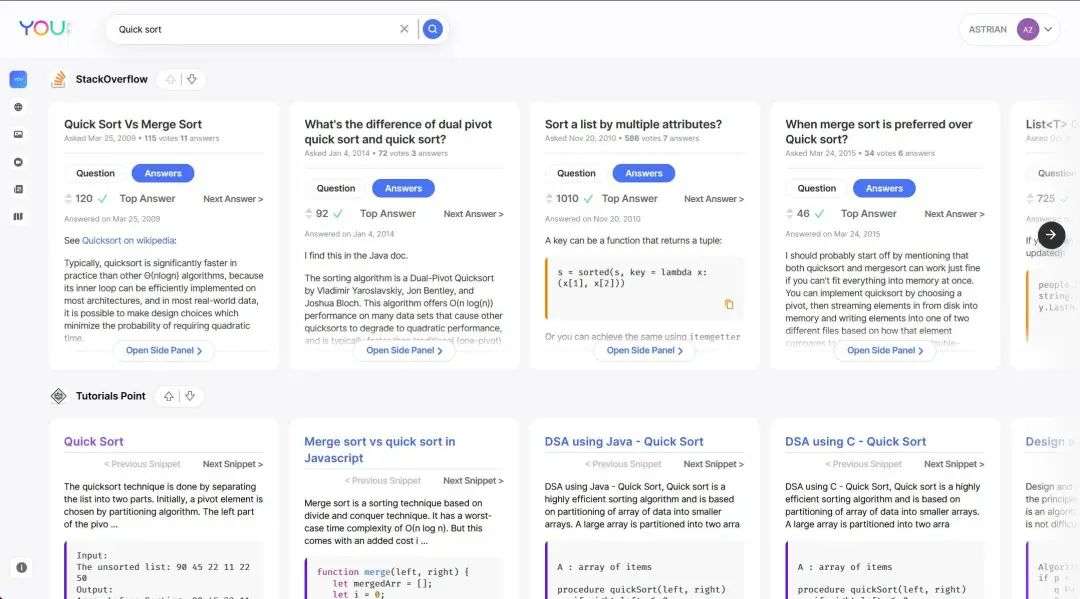1080x599 pixels.
Task: Follow the "Quicksort on wikipedia" link
Action: click(128, 241)
